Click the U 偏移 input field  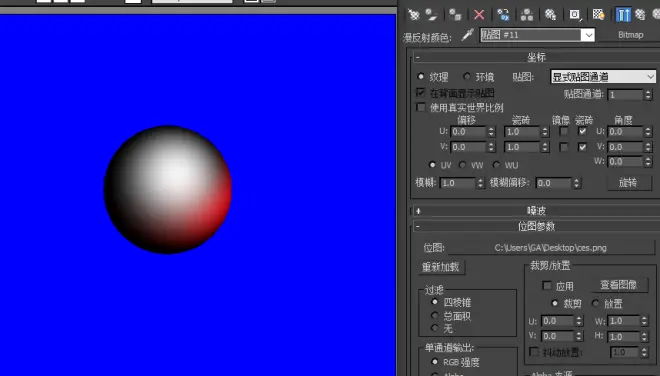[468, 132]
